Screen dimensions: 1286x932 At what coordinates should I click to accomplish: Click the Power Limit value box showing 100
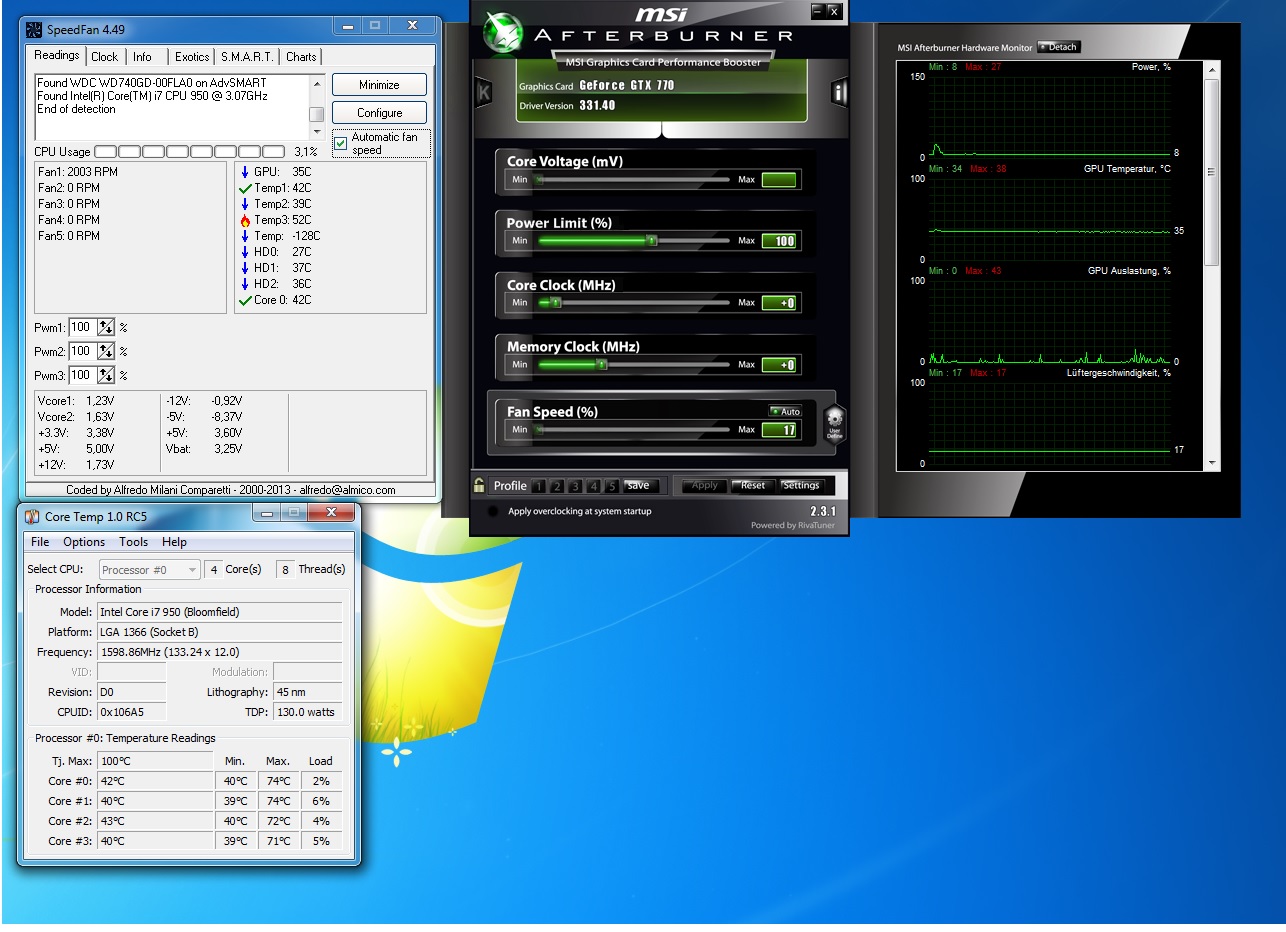point(779,241)
